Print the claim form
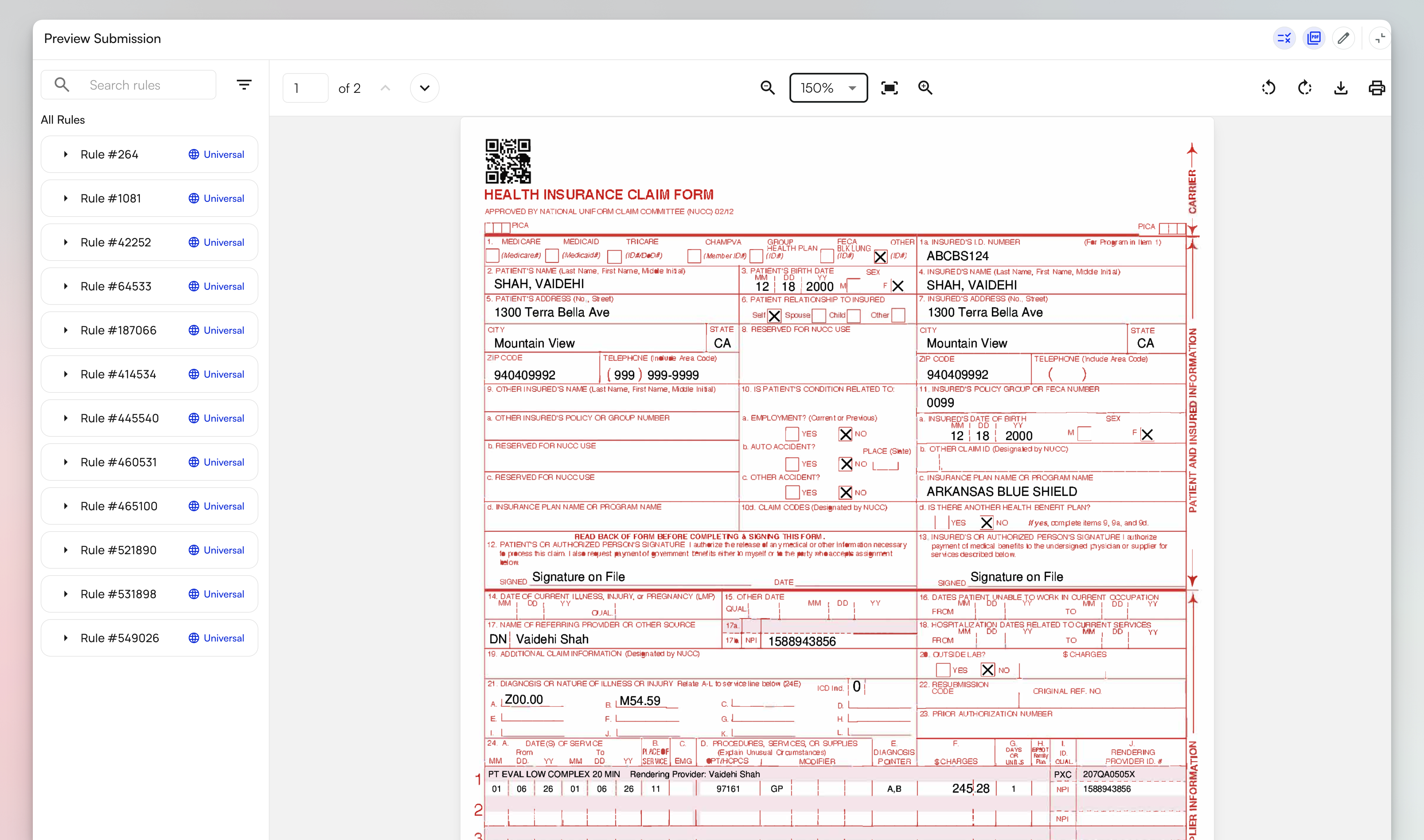 tap(1376, 88)
